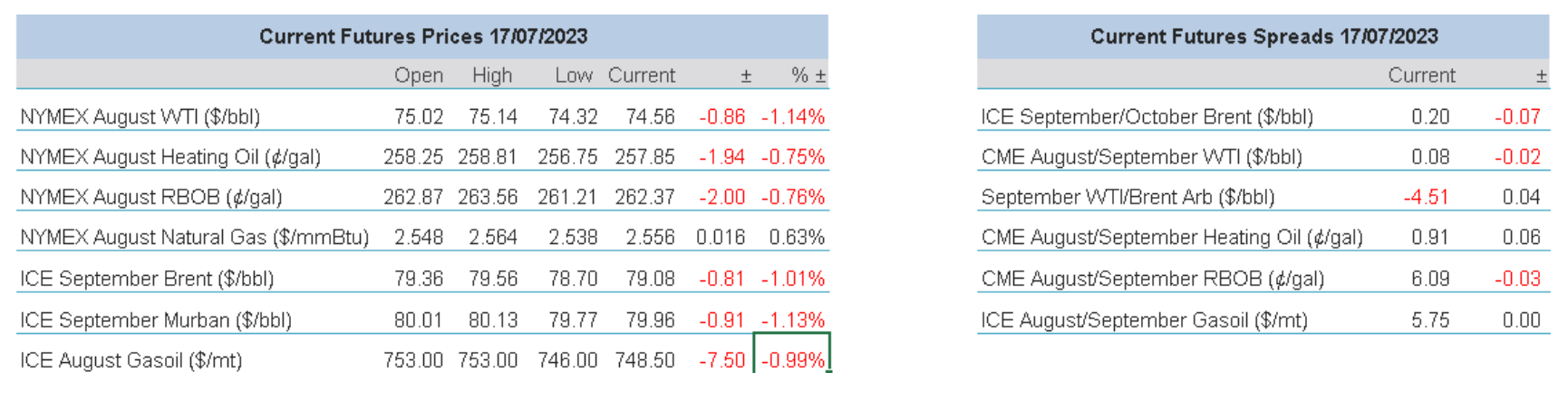Click the NYMEX August WTI row label
This screenshot has height=402, width=1568.
tap(140, 117)
